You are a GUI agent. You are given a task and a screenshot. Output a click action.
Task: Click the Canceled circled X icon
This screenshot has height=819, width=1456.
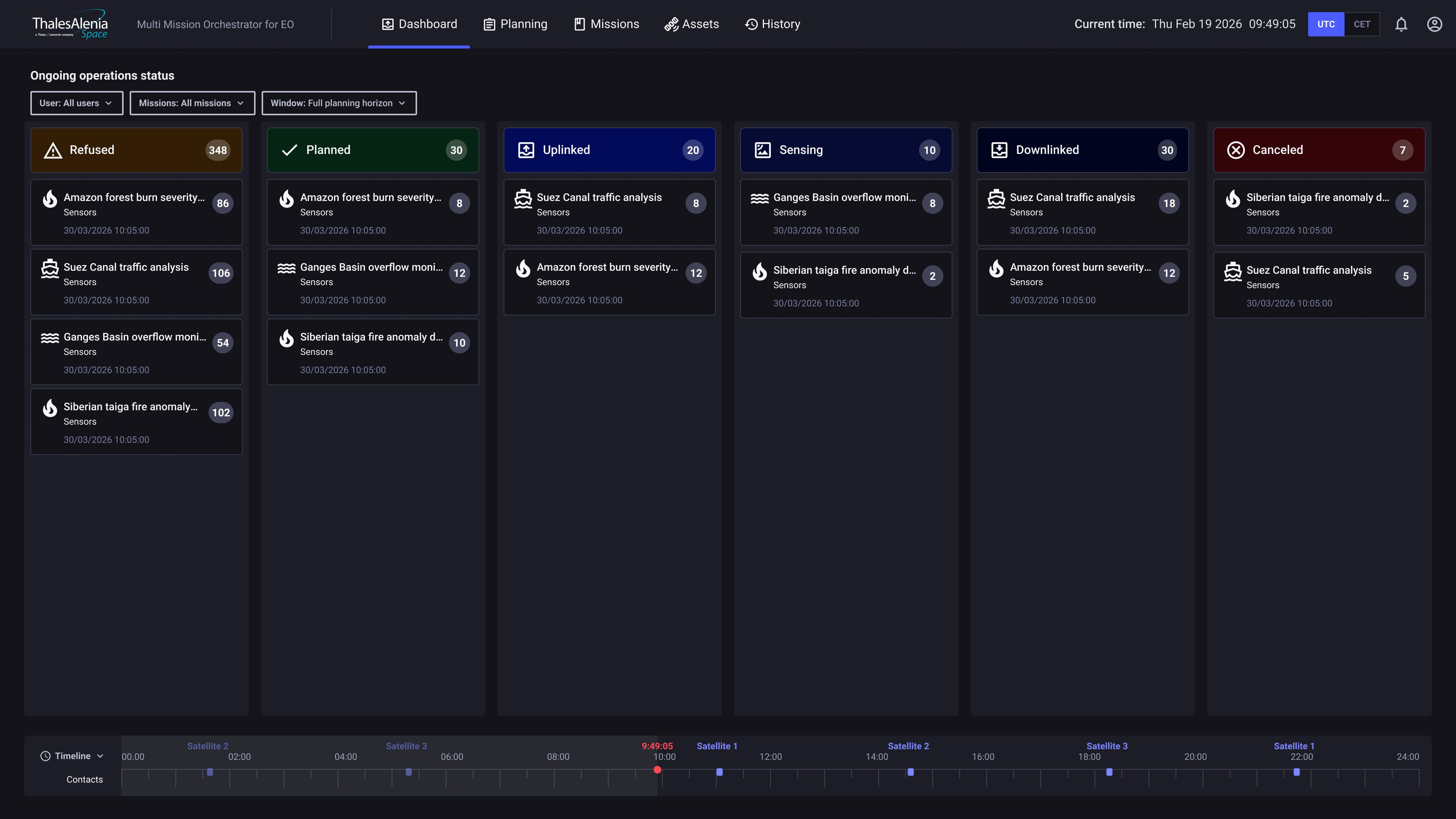1236,151
